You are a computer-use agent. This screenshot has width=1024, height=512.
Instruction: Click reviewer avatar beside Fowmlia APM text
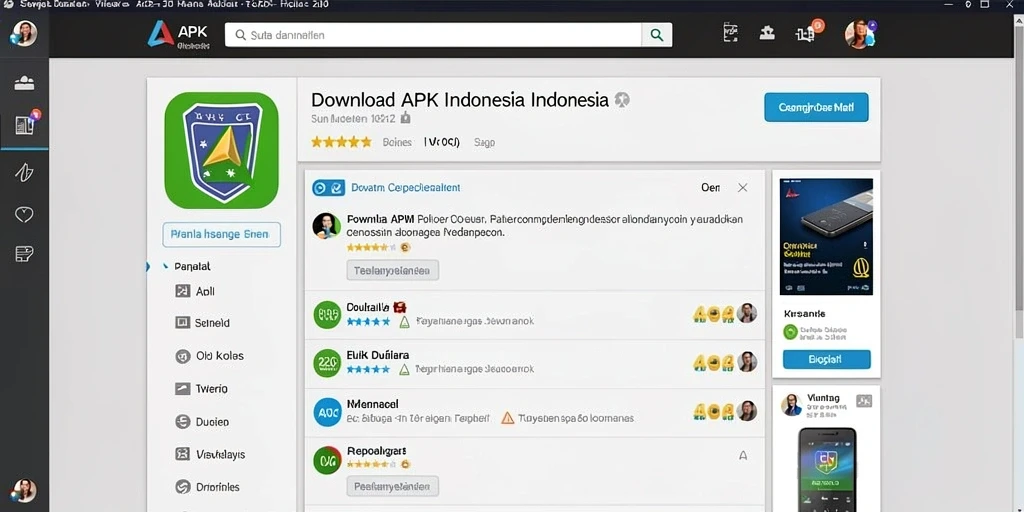[326, 225]
